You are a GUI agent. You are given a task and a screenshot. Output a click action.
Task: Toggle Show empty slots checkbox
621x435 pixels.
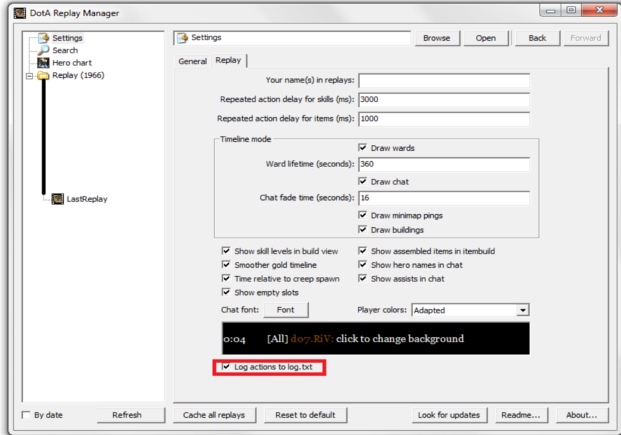(226, 293)
